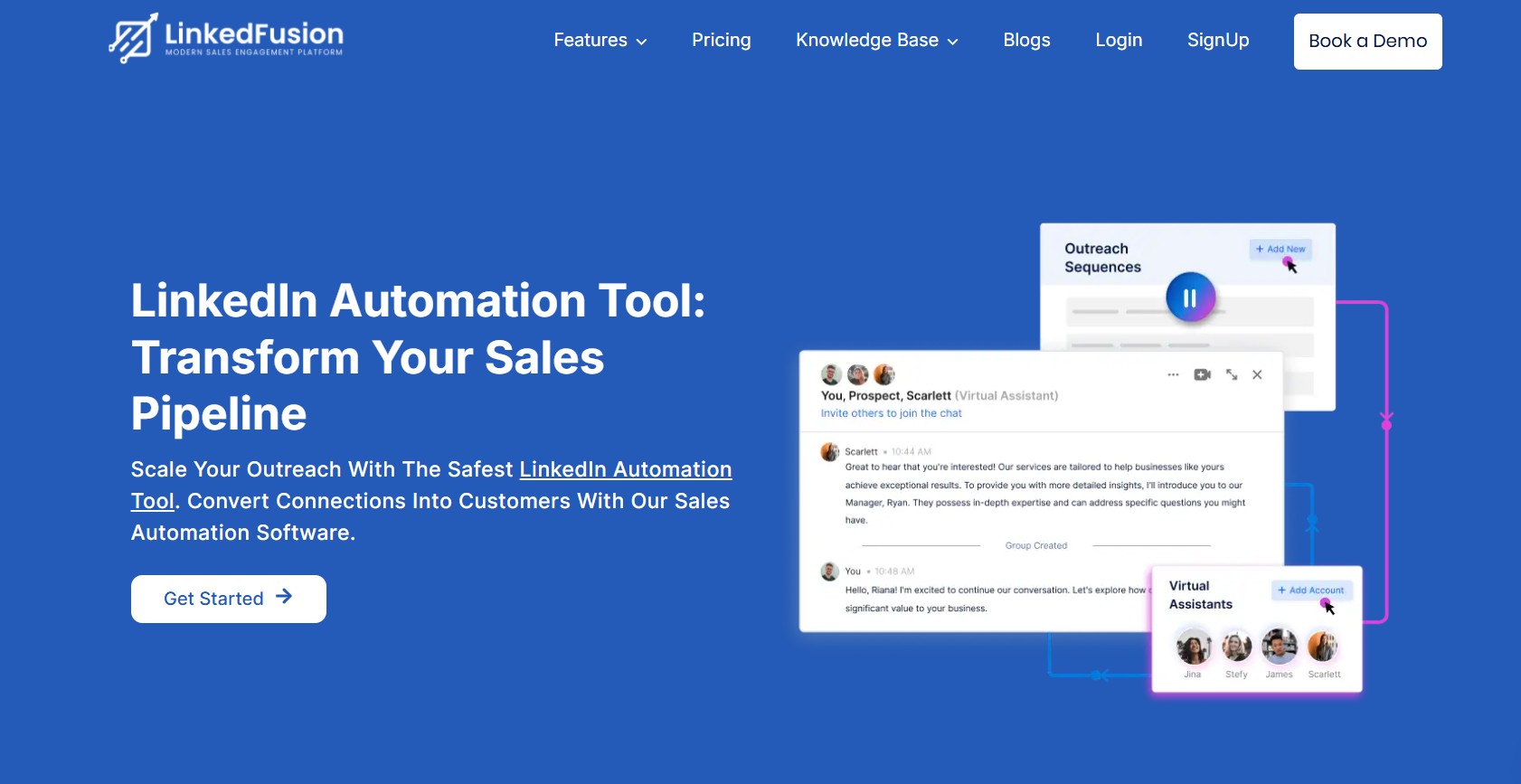This screenshot has width=1521, height=784.
Task: Go to the Blogs page
Action: [x=1026, y=41]
